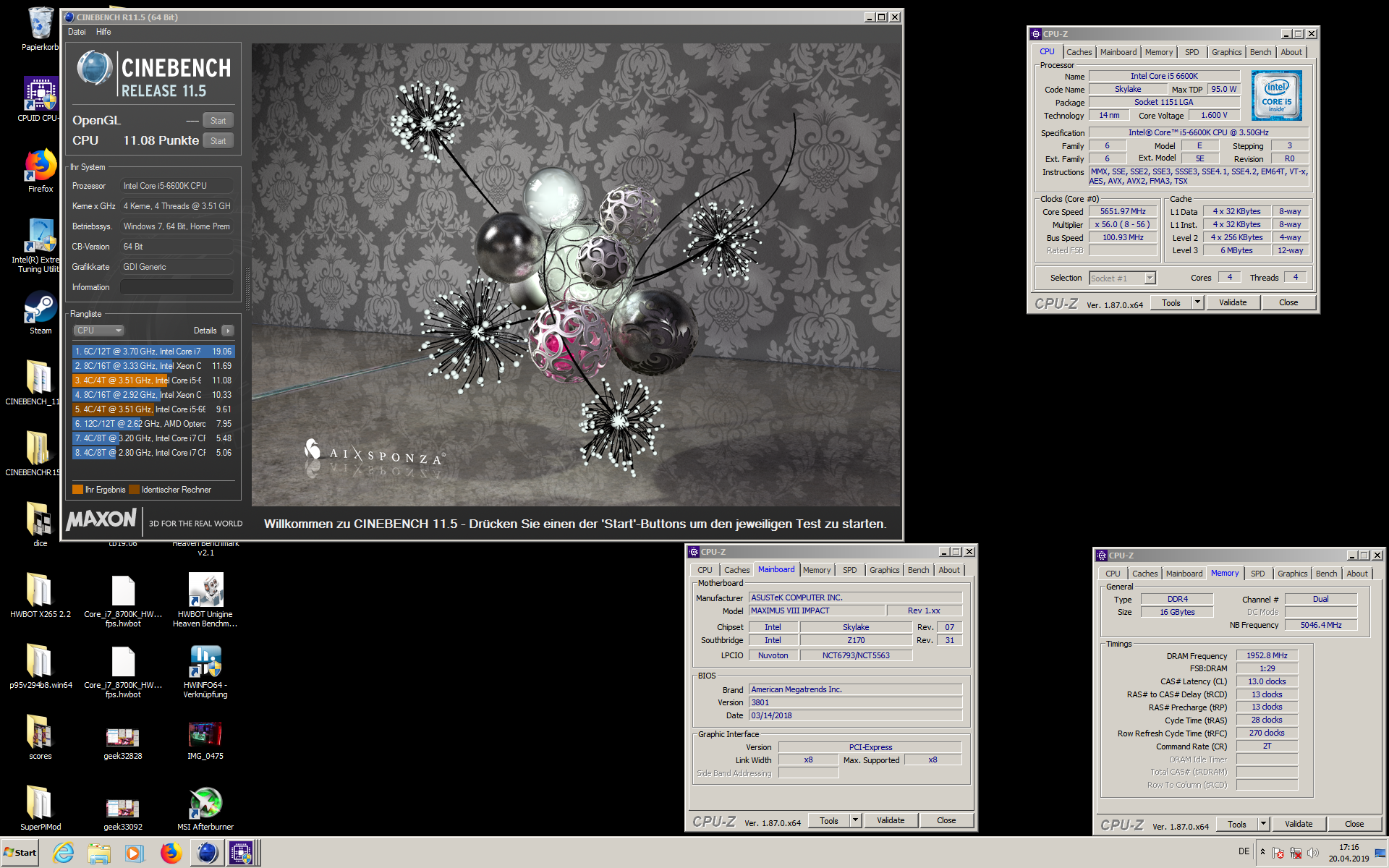
Task: Open the SuperPiMod folder icon
Action: 41,804
